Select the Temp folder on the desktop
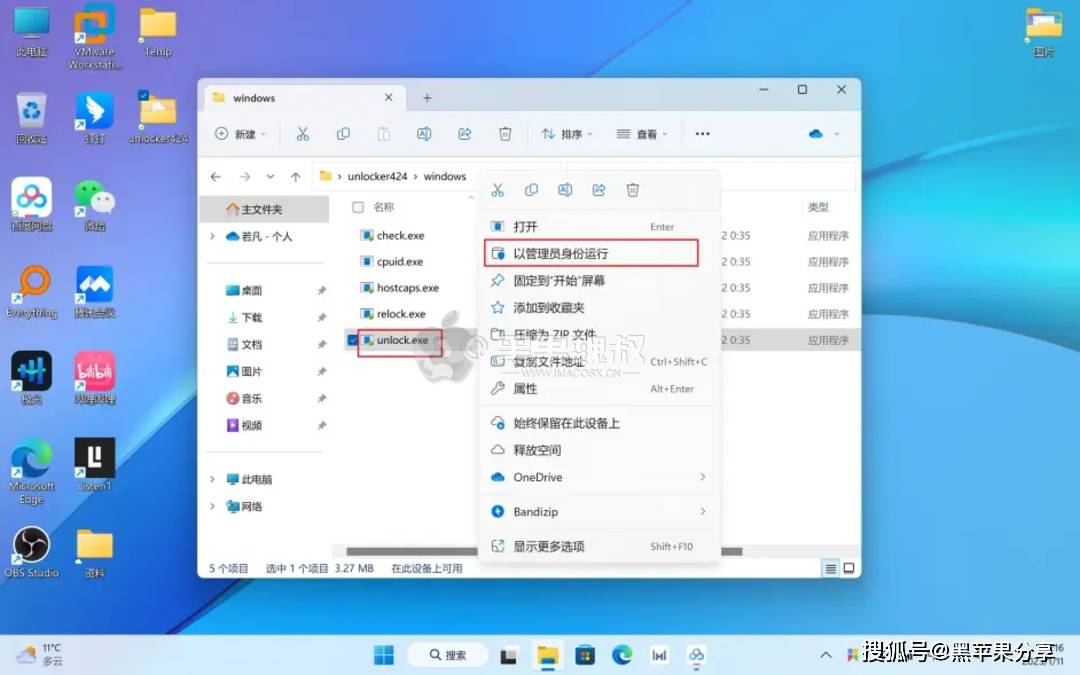1080x675 pixels. pos(158,32)
